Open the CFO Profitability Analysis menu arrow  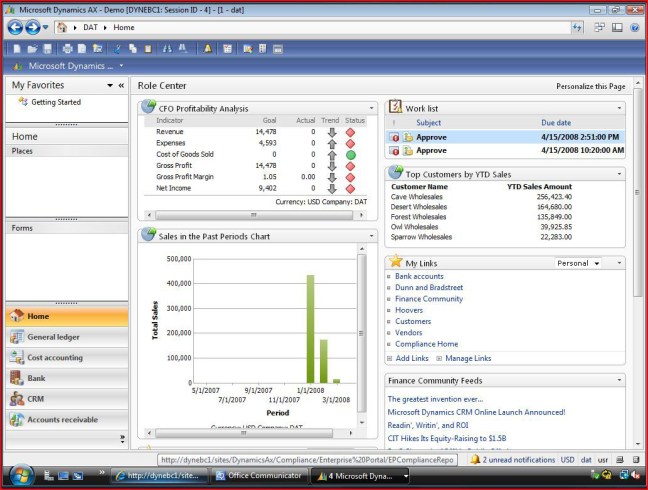(x=371, y=108)
